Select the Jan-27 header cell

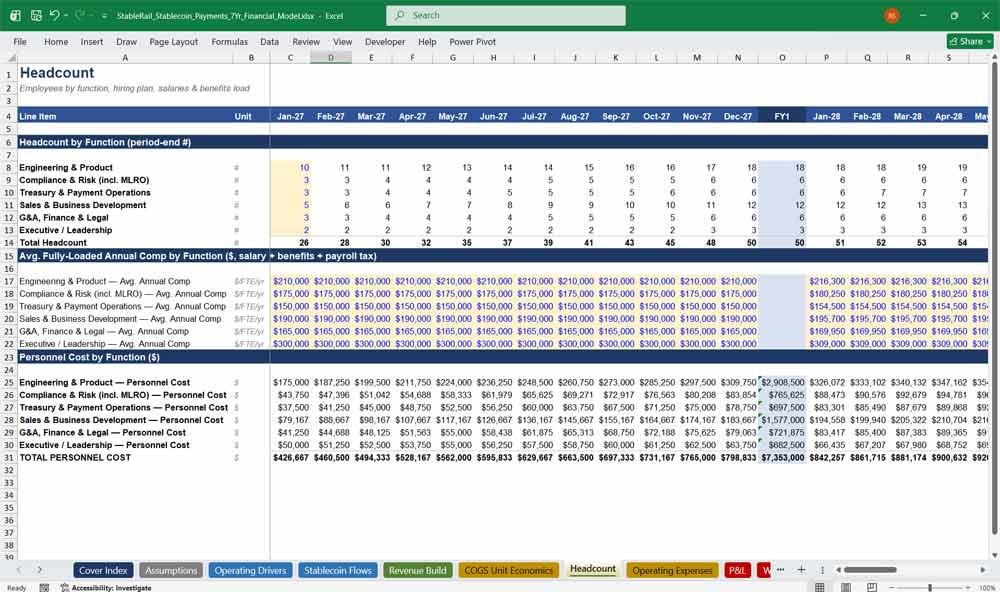[290, 116]
